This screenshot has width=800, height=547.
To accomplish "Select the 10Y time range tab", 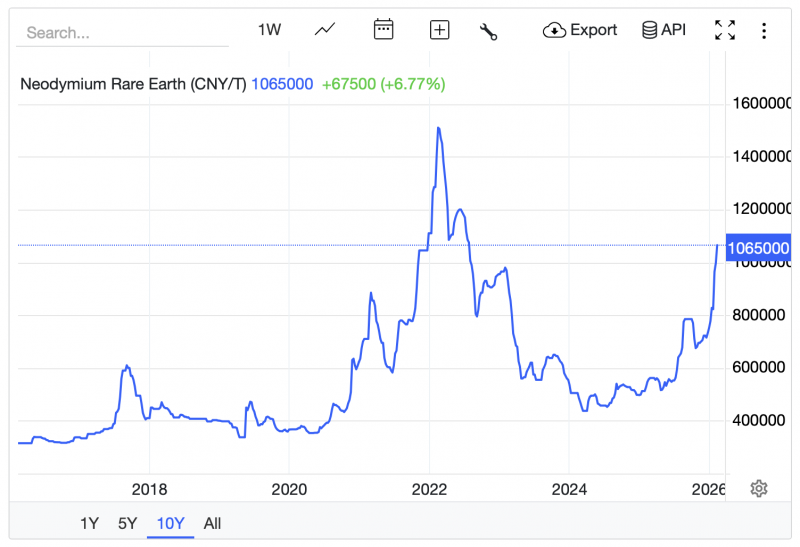I will tap(170, 523).
